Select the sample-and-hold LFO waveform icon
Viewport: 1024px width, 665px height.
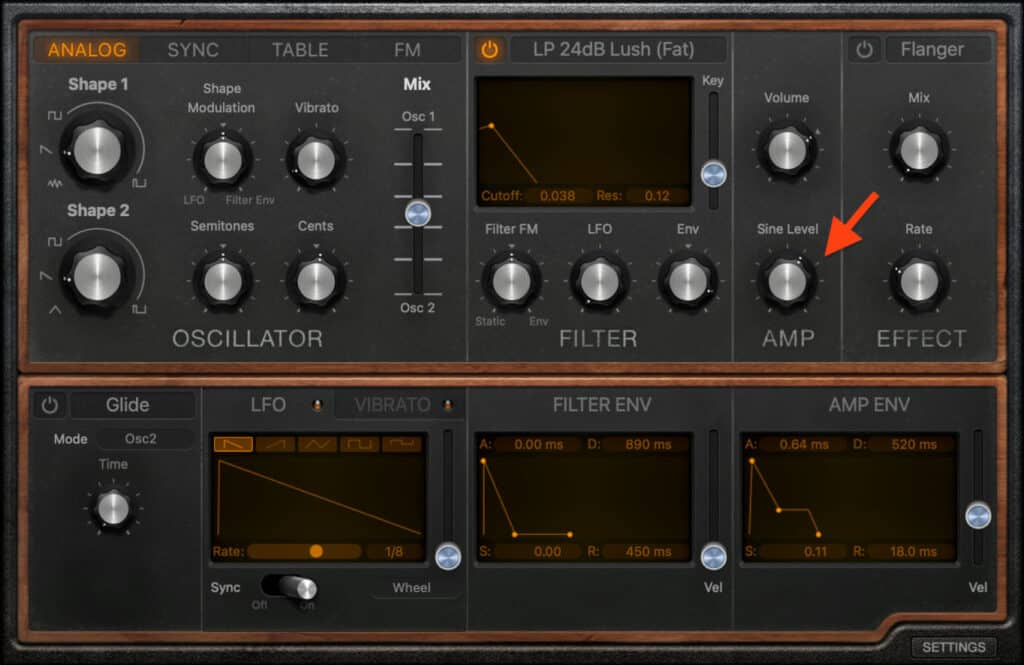tap(400, 444)
